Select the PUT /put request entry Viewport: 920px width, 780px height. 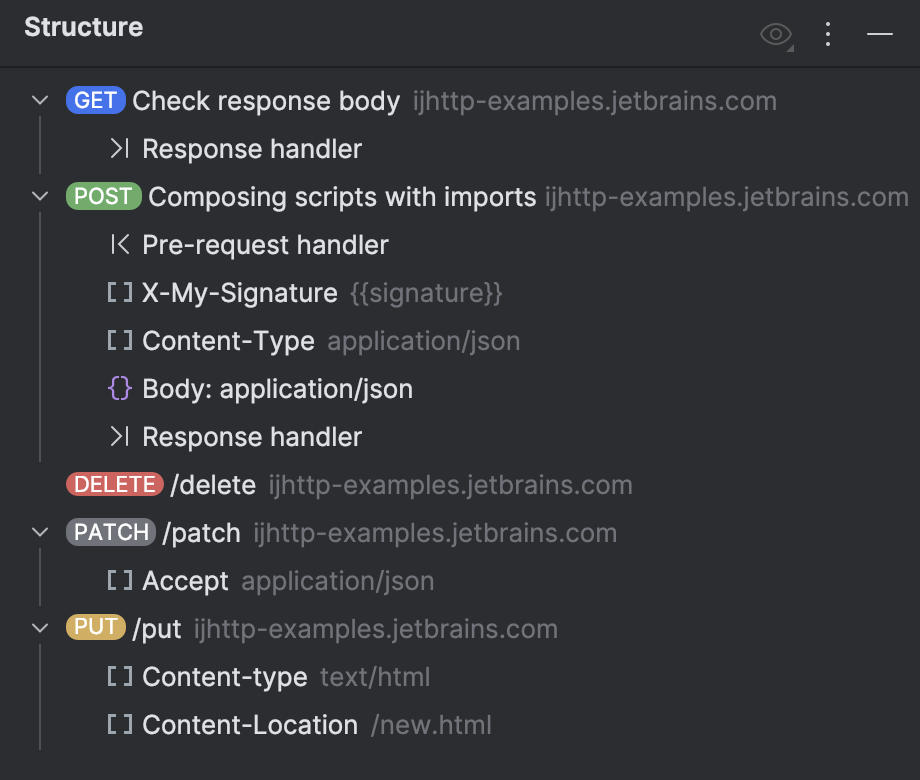click(156, 628)
